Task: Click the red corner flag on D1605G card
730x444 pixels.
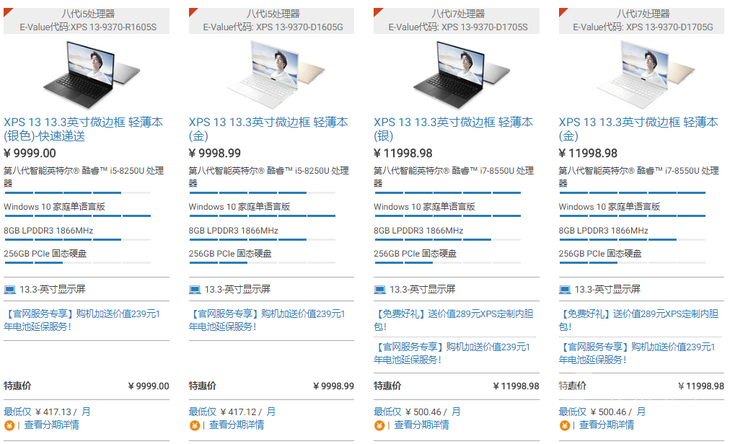Action: [x=193, y=12]
